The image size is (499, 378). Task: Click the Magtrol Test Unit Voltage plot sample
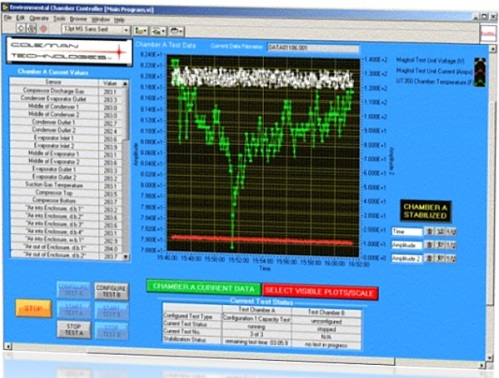pos(480,62)
